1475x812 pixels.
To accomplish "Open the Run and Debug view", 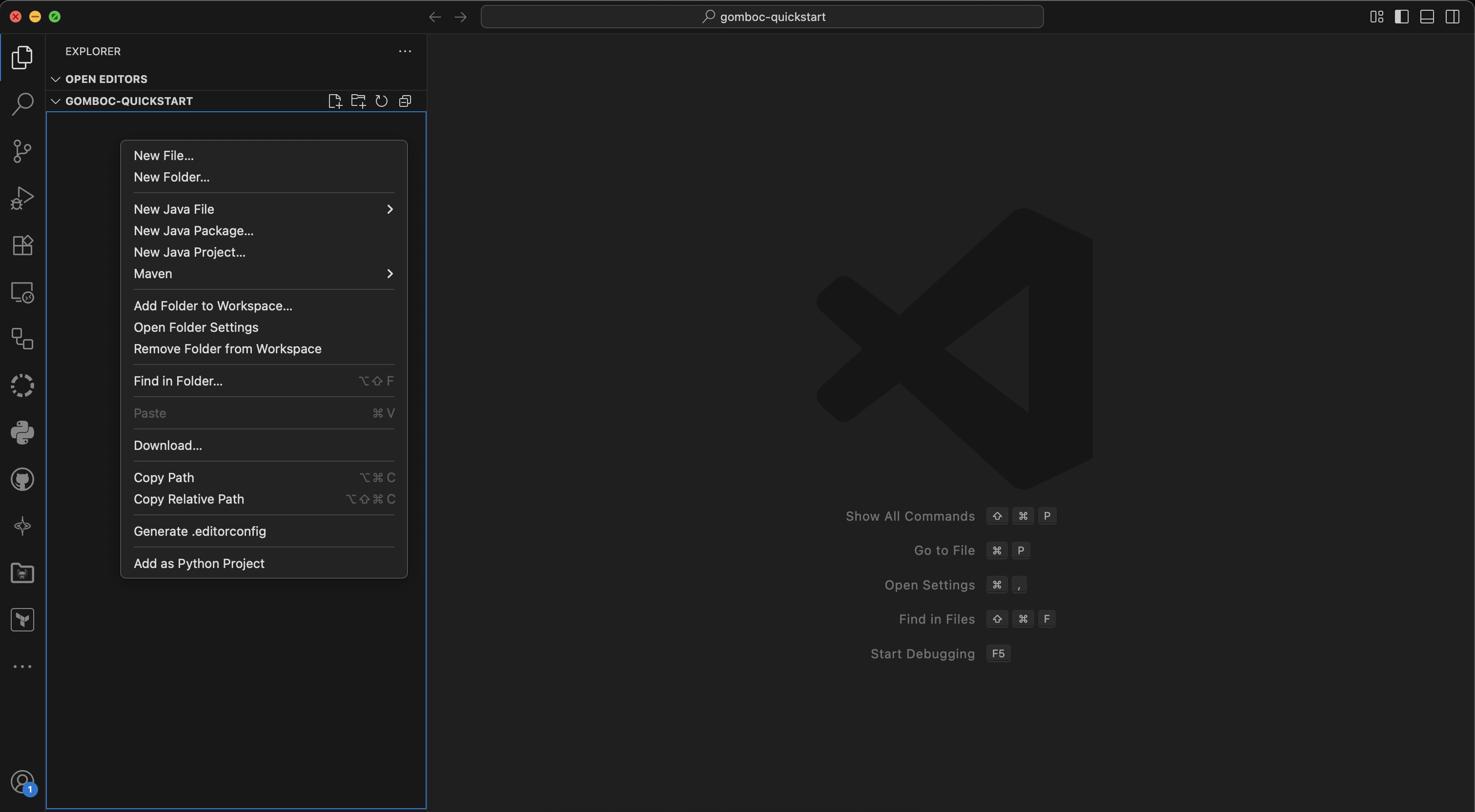I will [x=22, y=198].
